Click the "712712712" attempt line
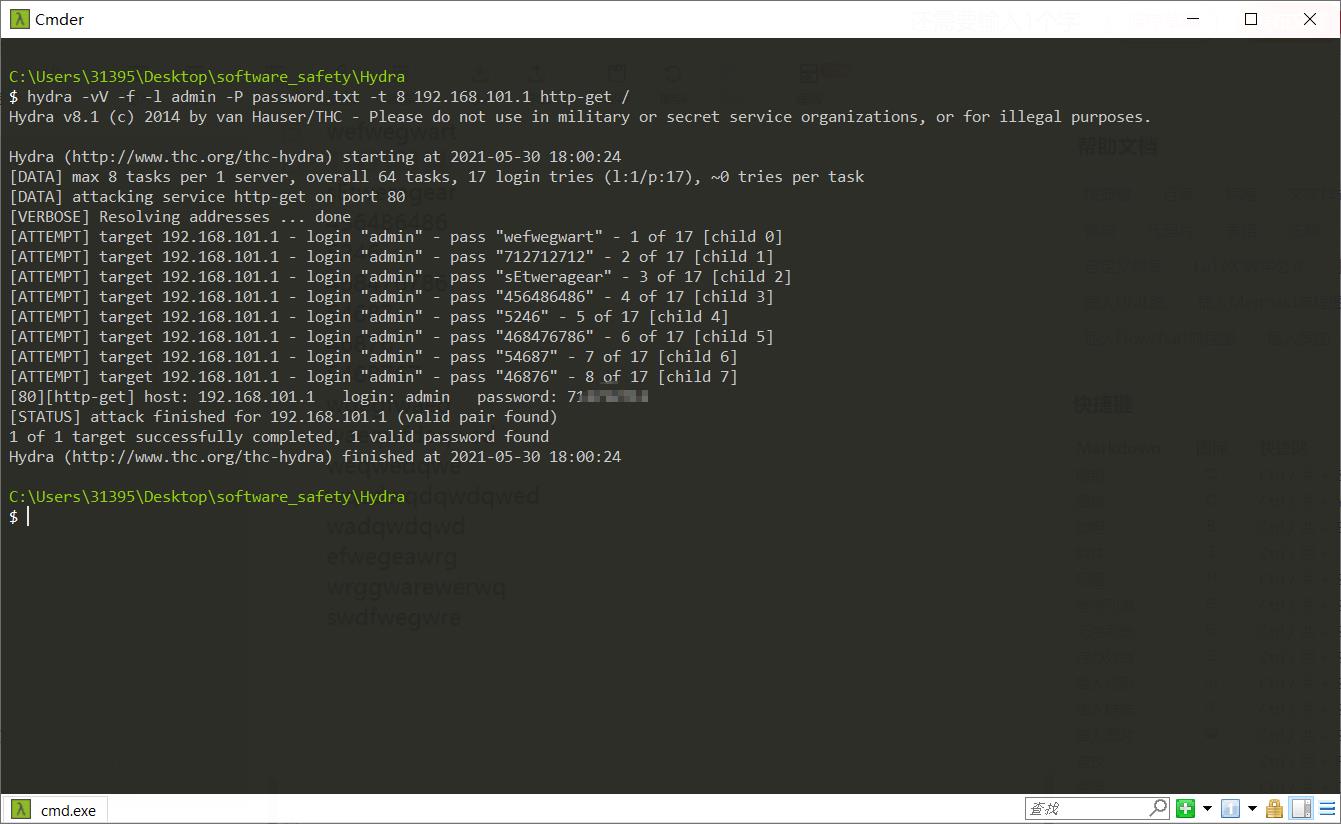Image resolution: width=1341 pixels, height=824 pixels. (x=391, y=257)
